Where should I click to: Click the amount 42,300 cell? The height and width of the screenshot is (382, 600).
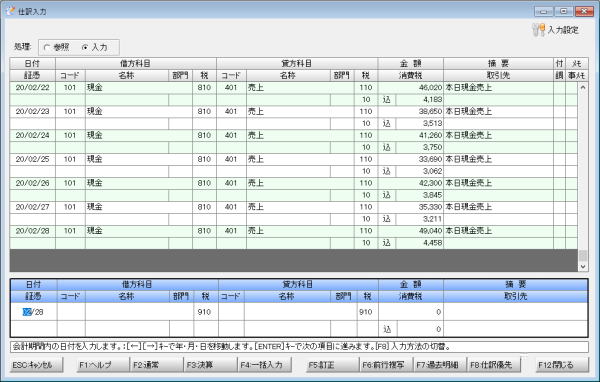(x=411, y=183)
